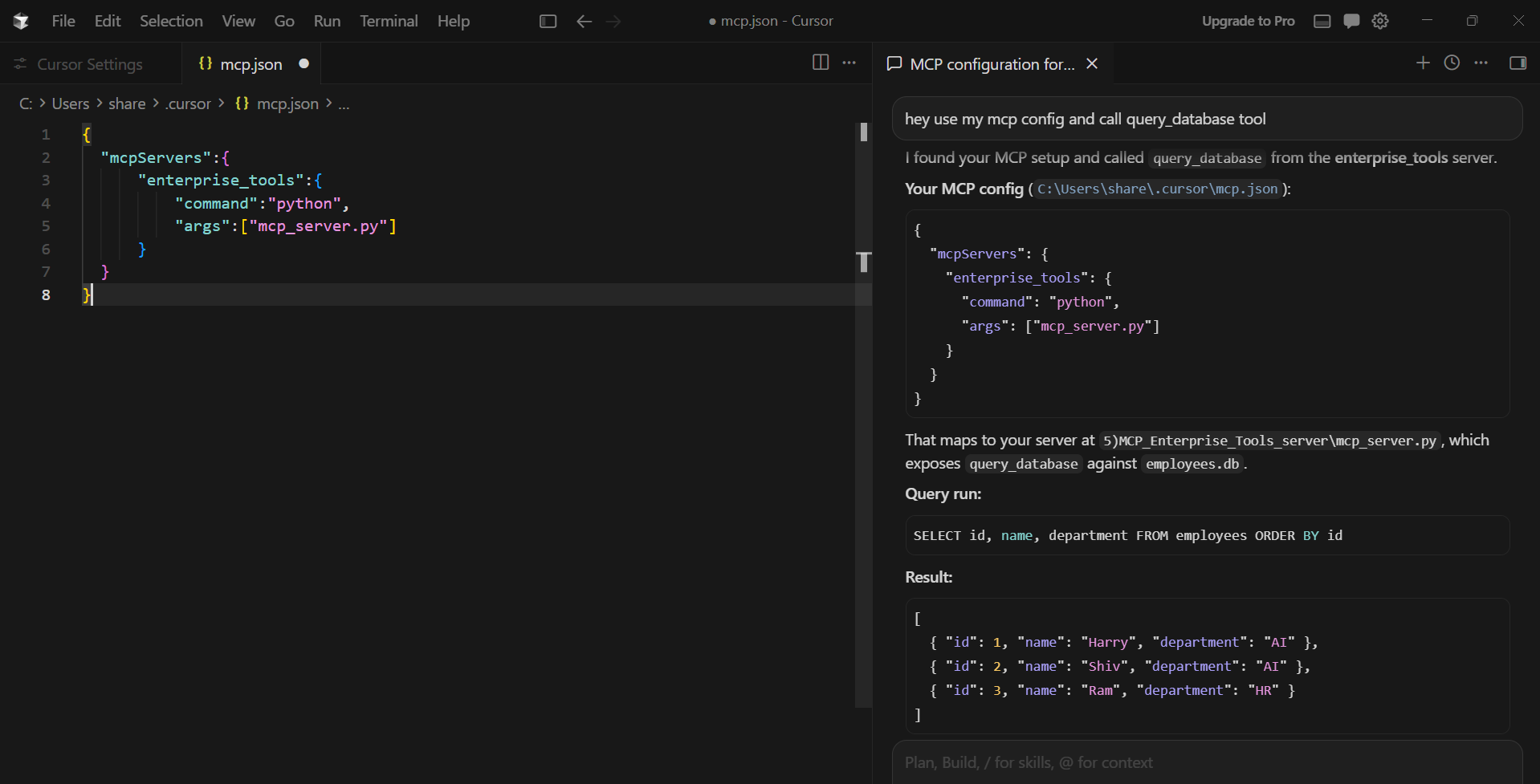Open the Go menu
The height and width of the screenshot is (784, 1540).
click(x=284, y=21)
